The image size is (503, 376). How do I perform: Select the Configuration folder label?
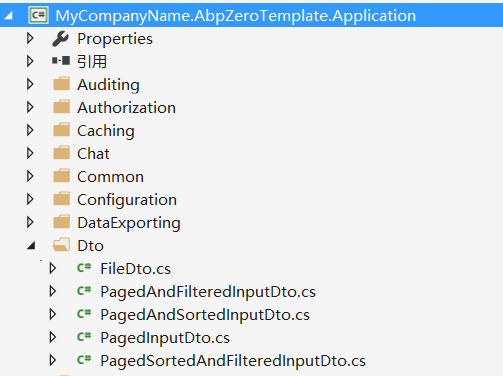(127, 200)
